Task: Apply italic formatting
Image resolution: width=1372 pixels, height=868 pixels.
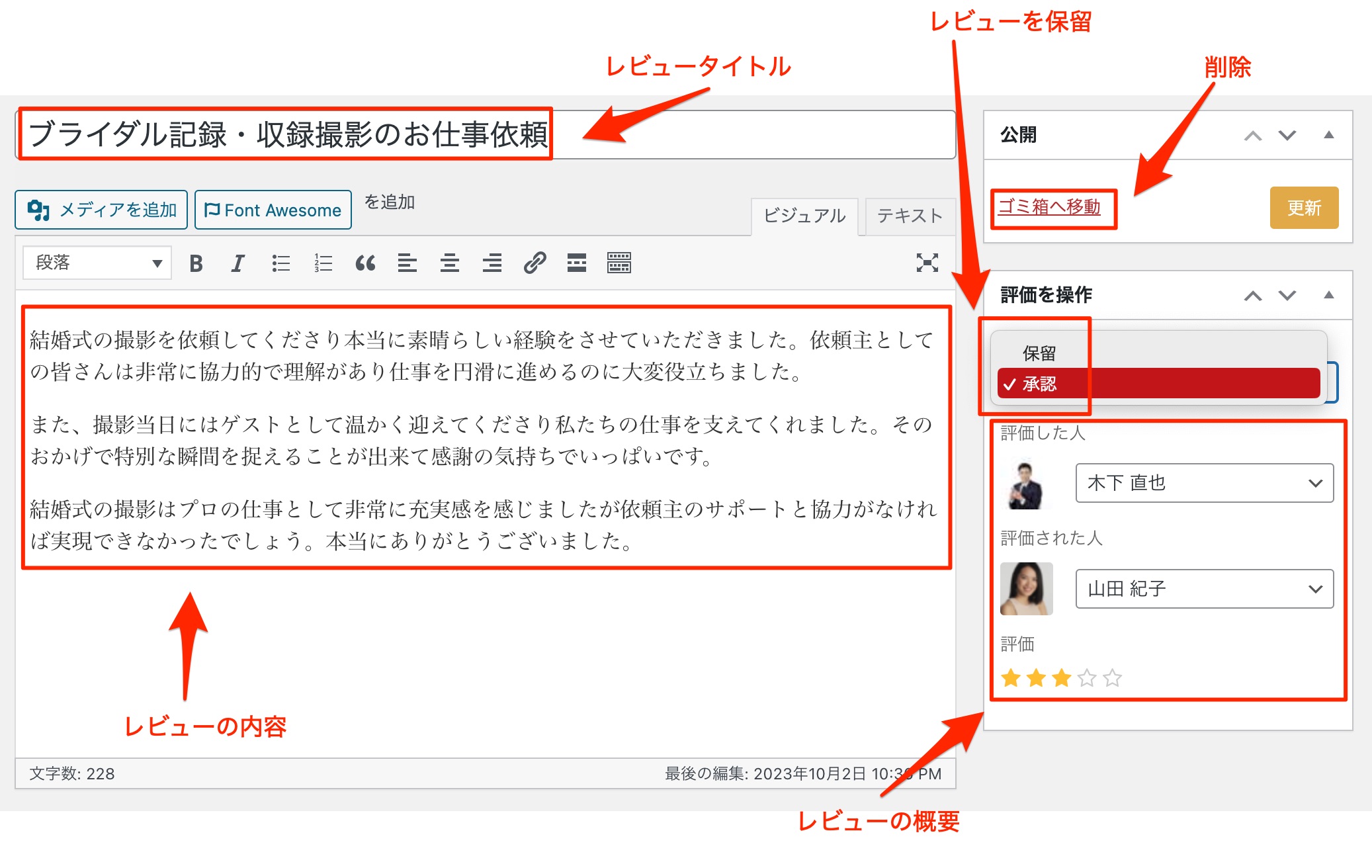Action: pos(237,263)
